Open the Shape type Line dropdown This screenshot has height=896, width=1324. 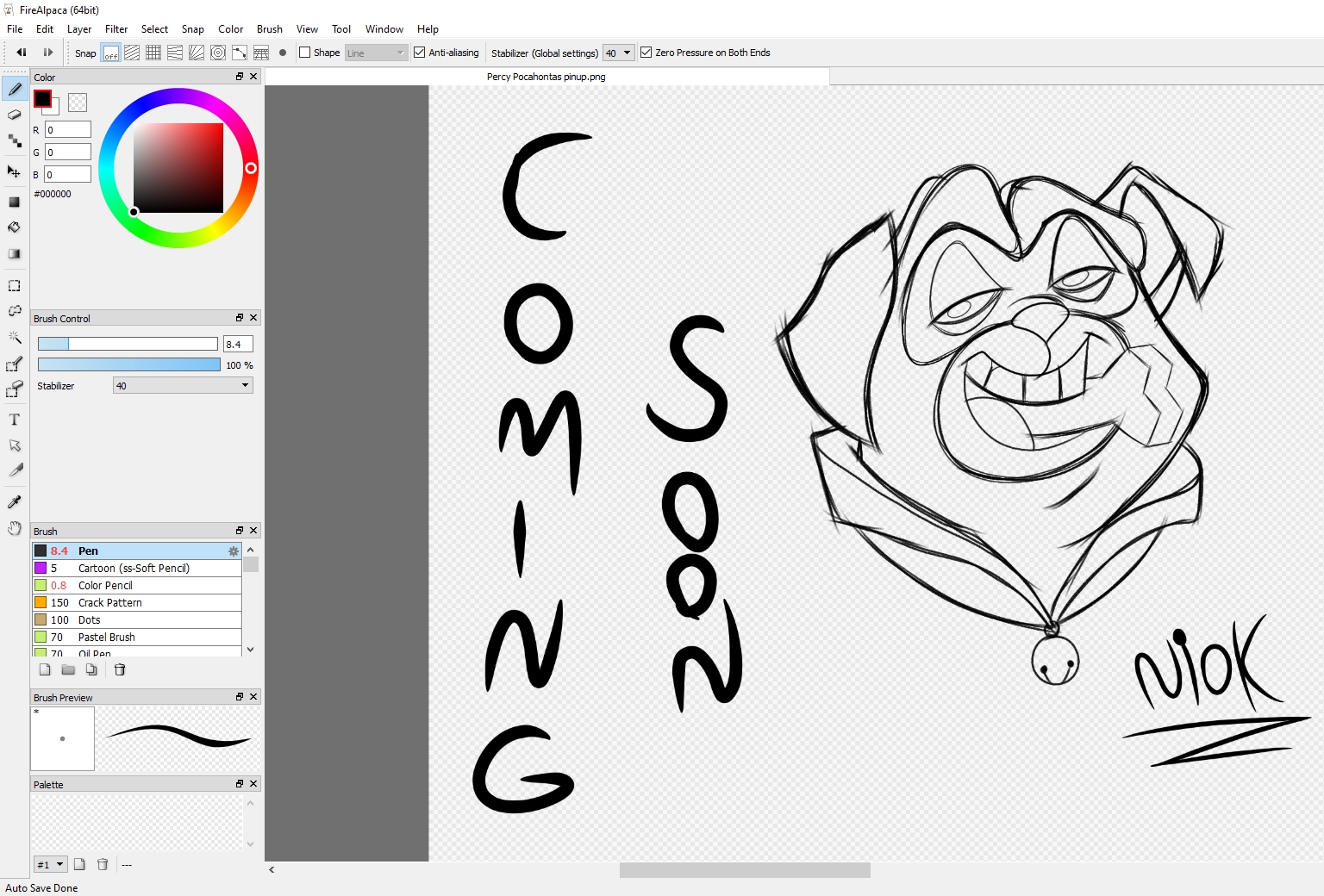(376, 53)
